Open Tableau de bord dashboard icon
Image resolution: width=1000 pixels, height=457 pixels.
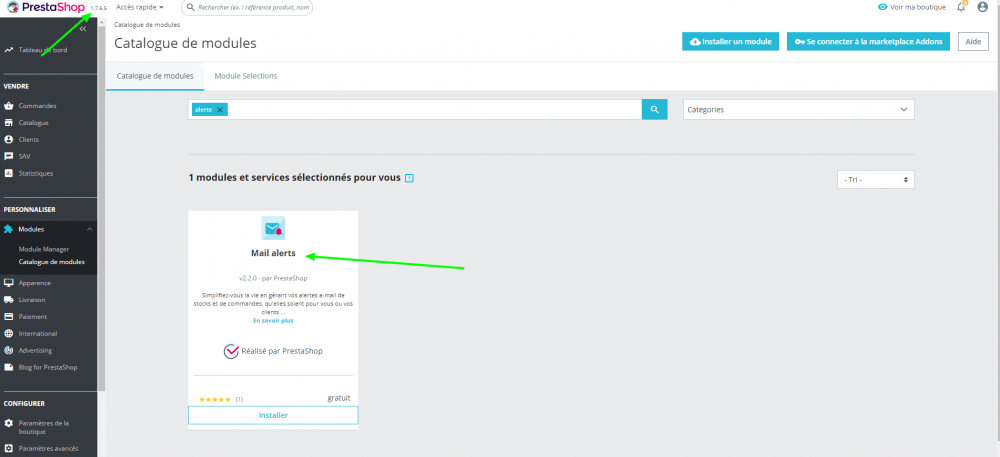[9, 50]
